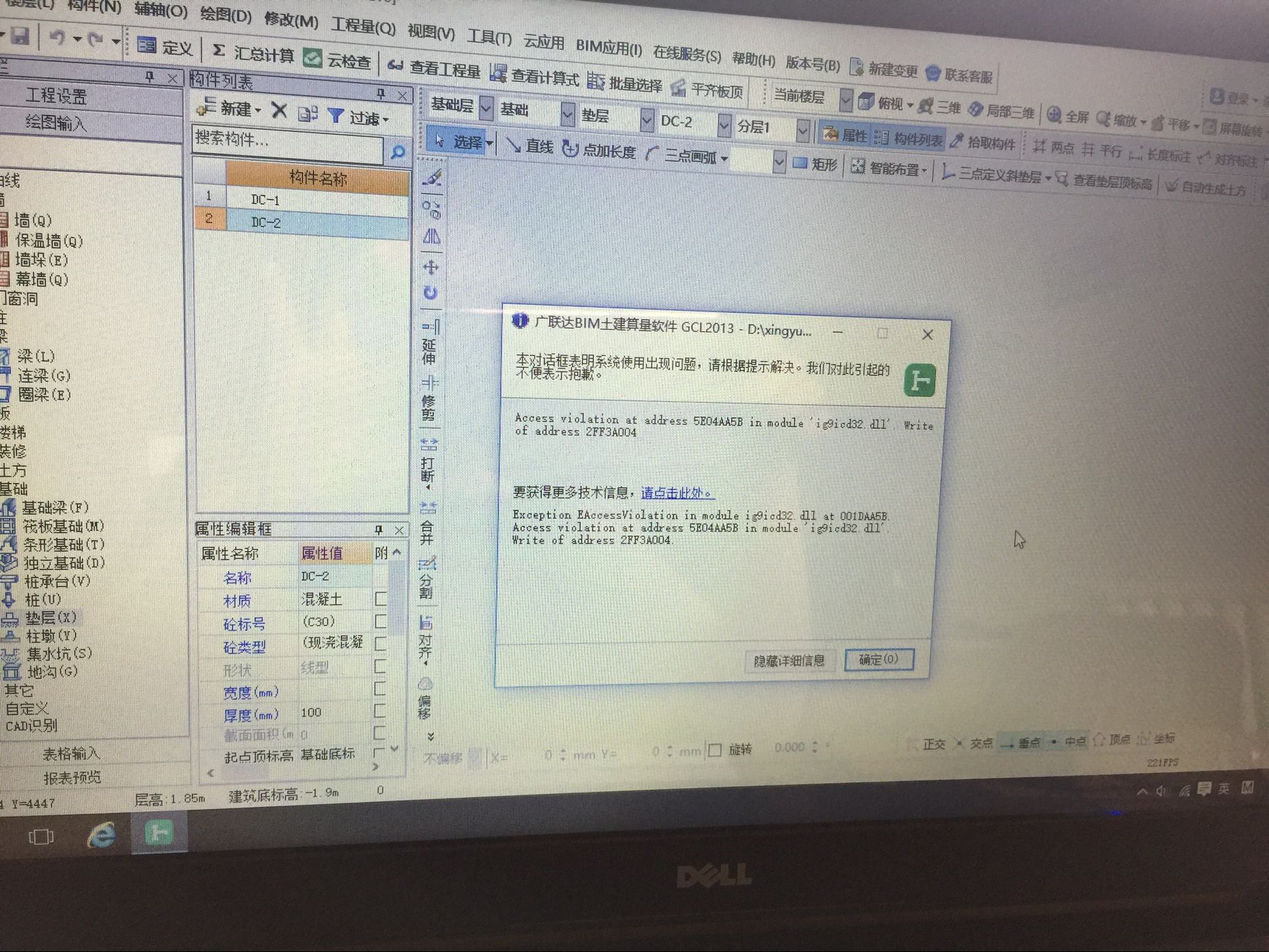Expand the 新建 dropdown arrow
The image size is (1269, 952).
[x=258, y=110]
